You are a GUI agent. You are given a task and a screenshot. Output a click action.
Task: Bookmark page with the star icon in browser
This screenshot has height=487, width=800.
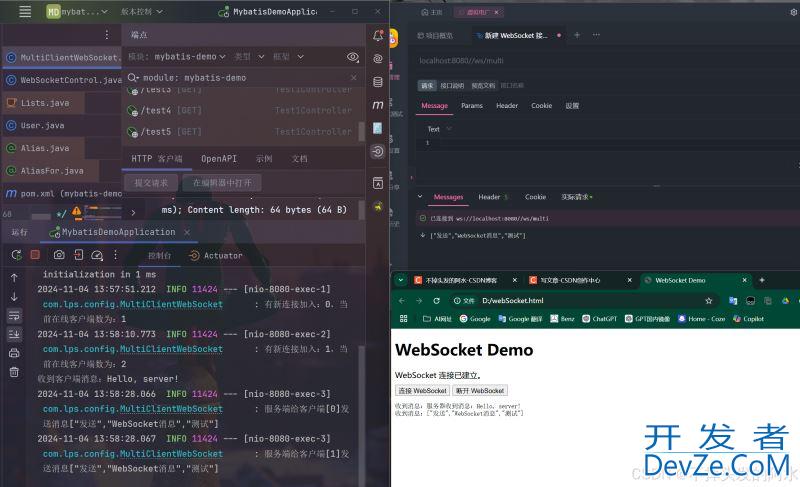pyautogui.click(x=709, y=301)
